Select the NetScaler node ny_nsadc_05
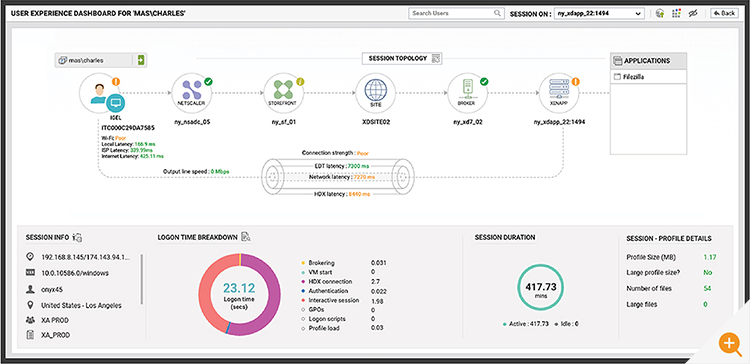 pos(191,92)
